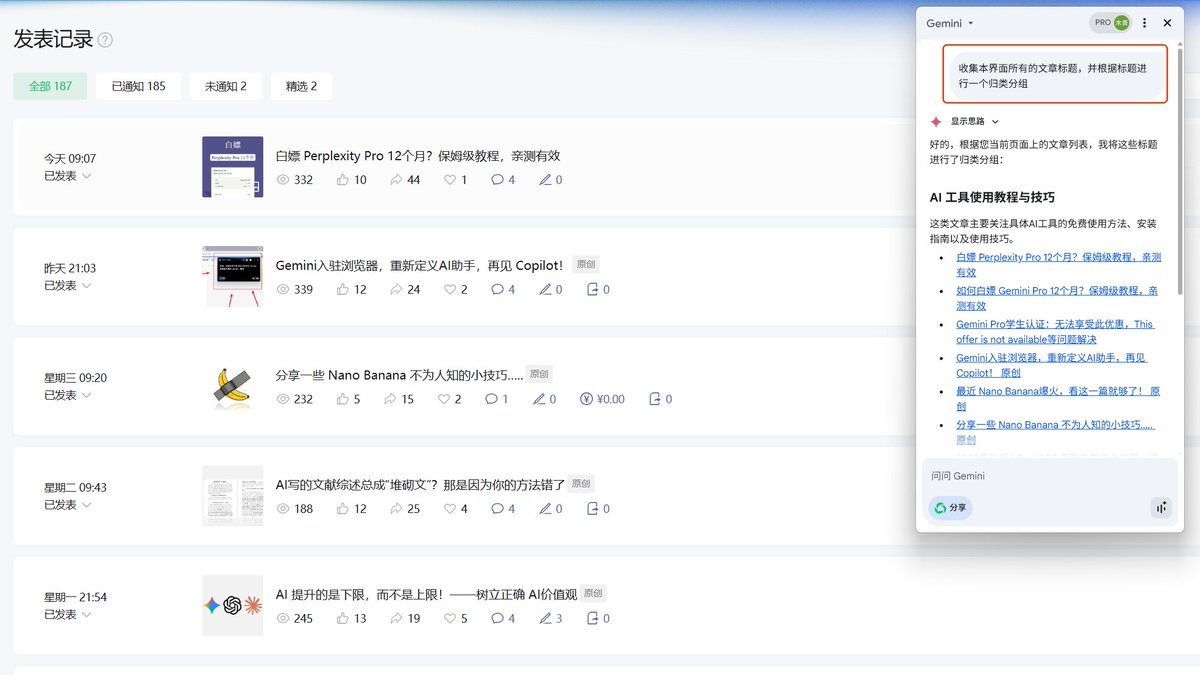Open the AI logos thumbnail for 星期一 article
Viewport: 1200px width, 675px height.
pos(232,605)
